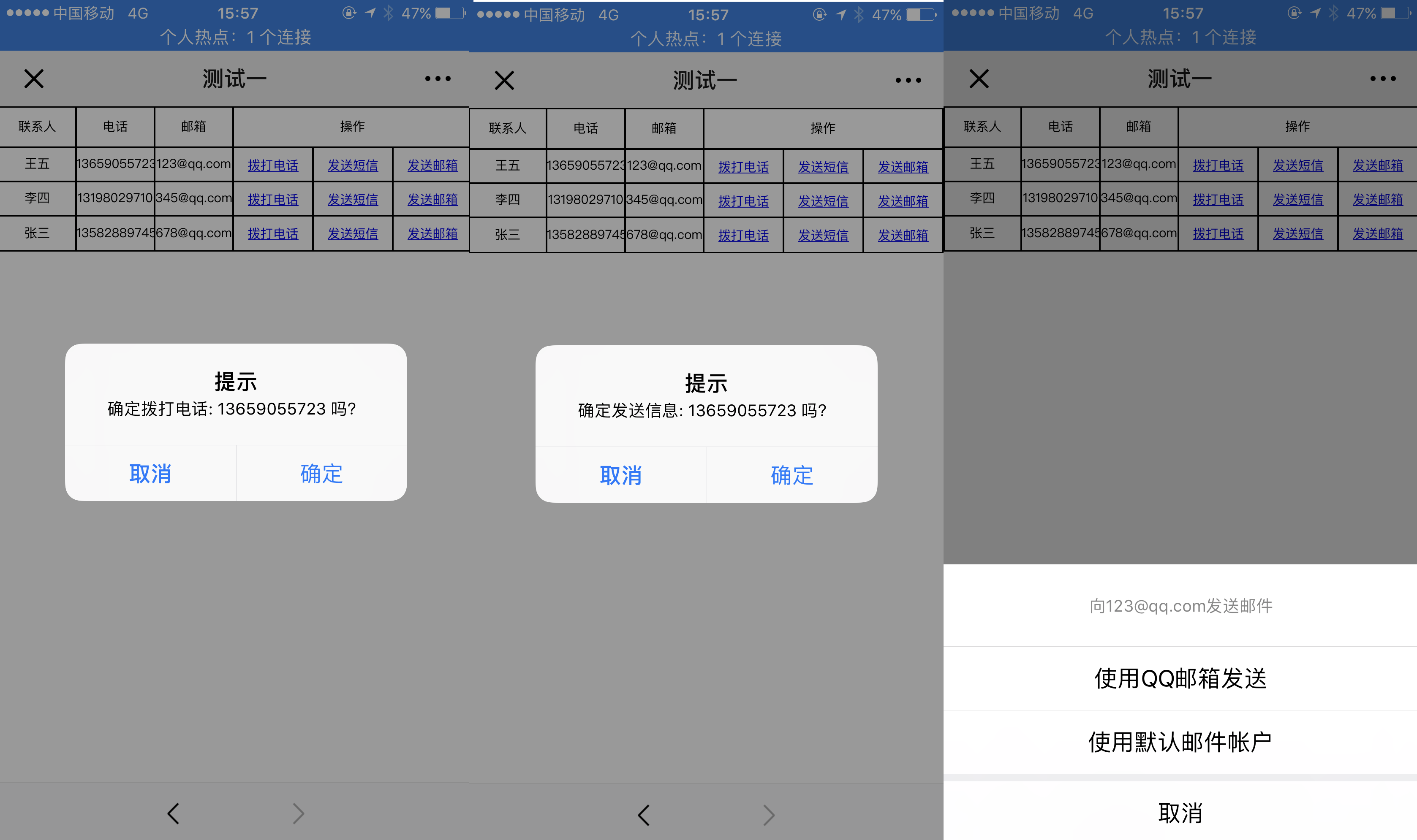This screenshot has height=840, width=1417.
Task: Tap forward arrow on left screen
Action: click(x=299, y=813)
